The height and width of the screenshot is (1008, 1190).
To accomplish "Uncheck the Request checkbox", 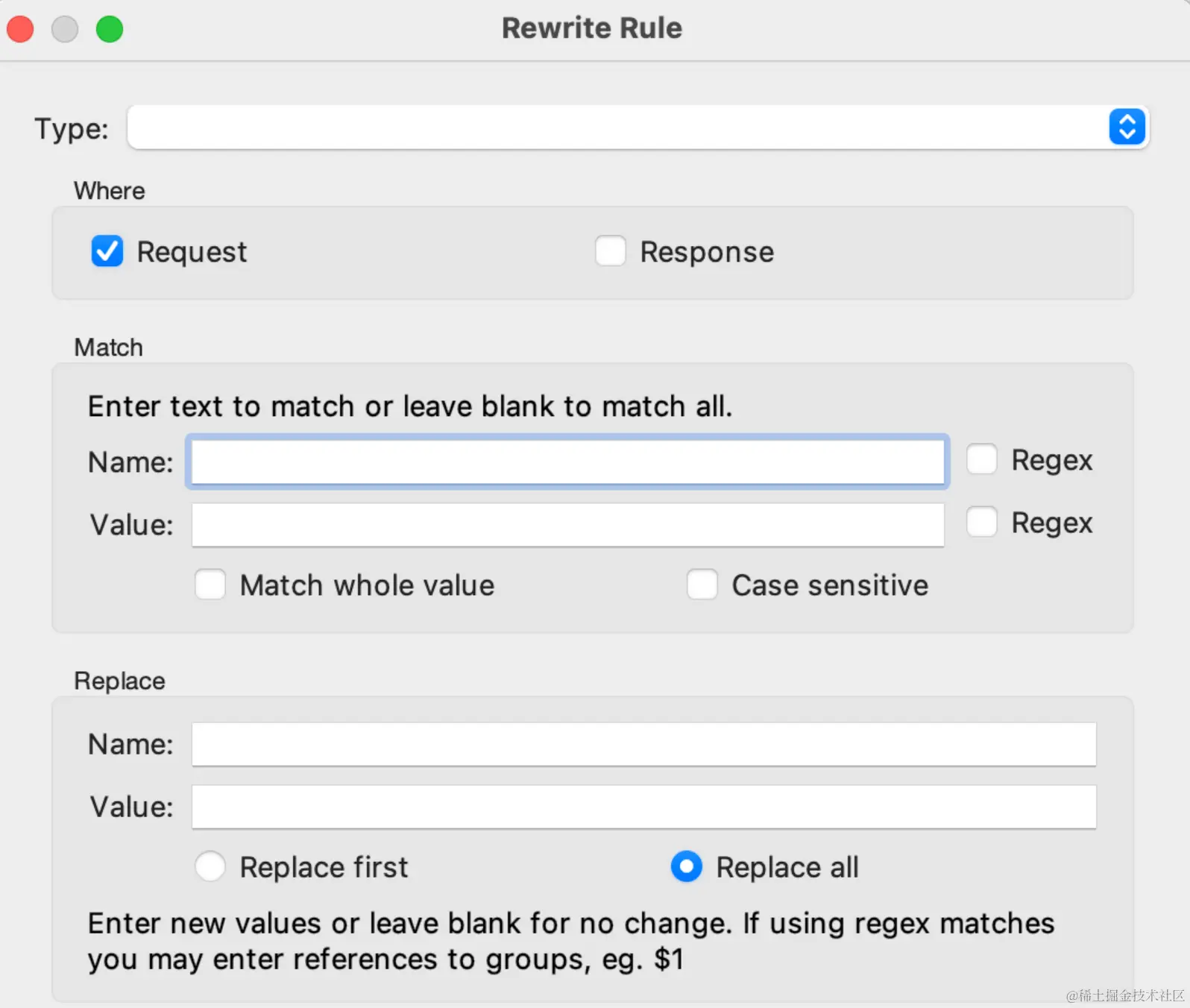I will coord(107,251).
